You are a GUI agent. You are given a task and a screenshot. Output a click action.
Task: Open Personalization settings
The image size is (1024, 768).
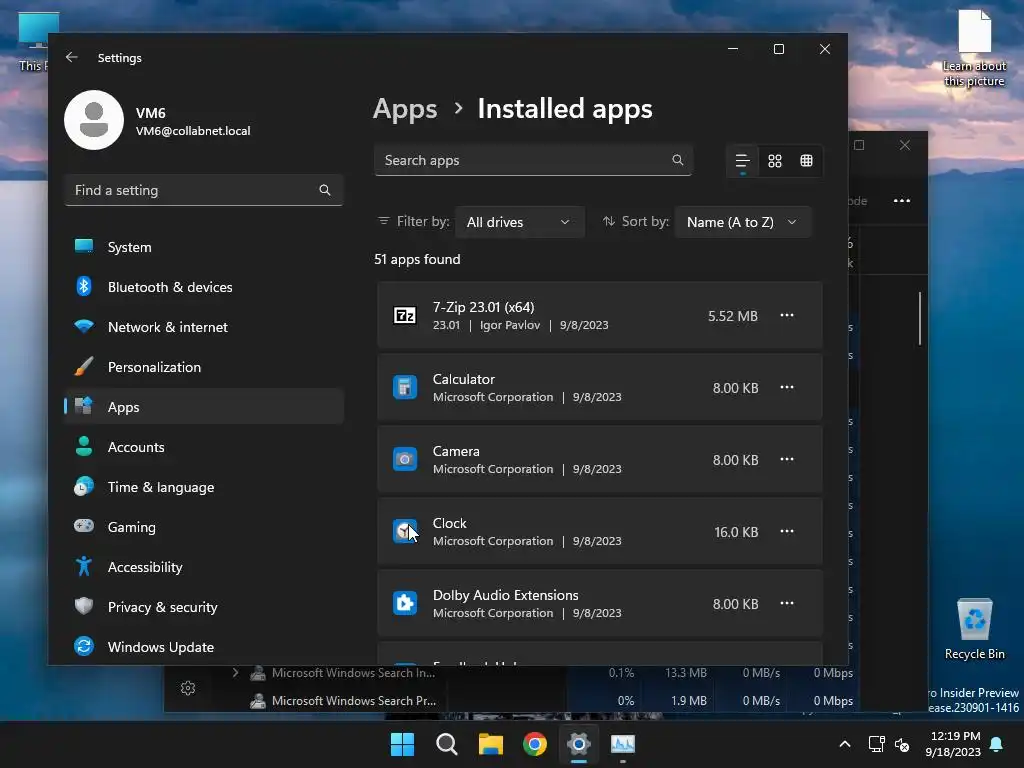[x=204, y=367]
